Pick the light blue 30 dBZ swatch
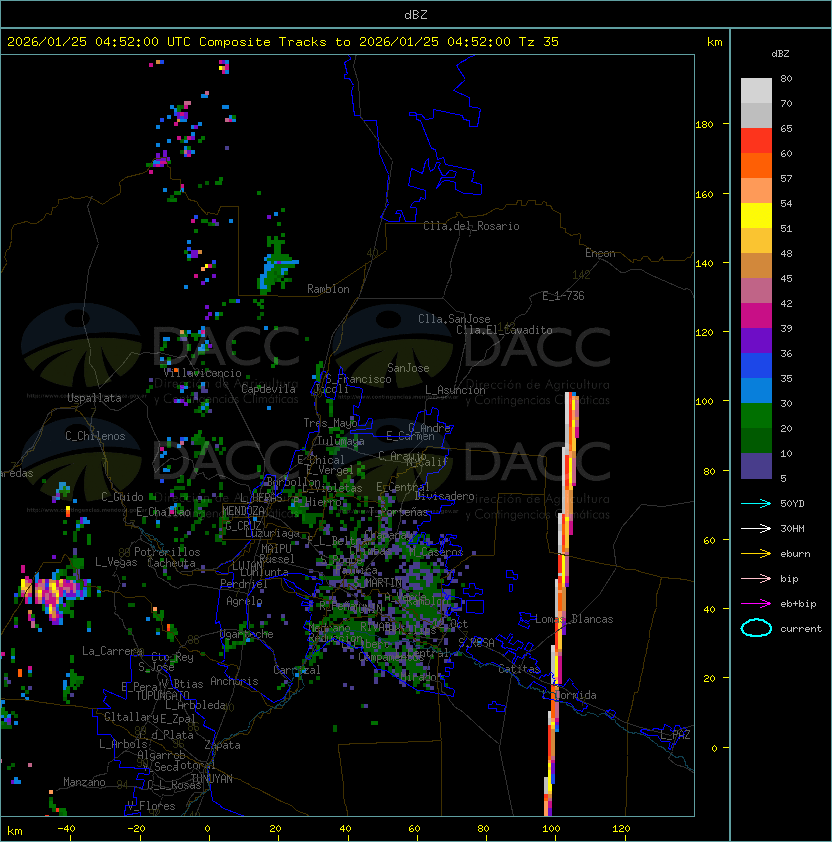The height and width of the screenshot is (842, 832). coord(756,390)
